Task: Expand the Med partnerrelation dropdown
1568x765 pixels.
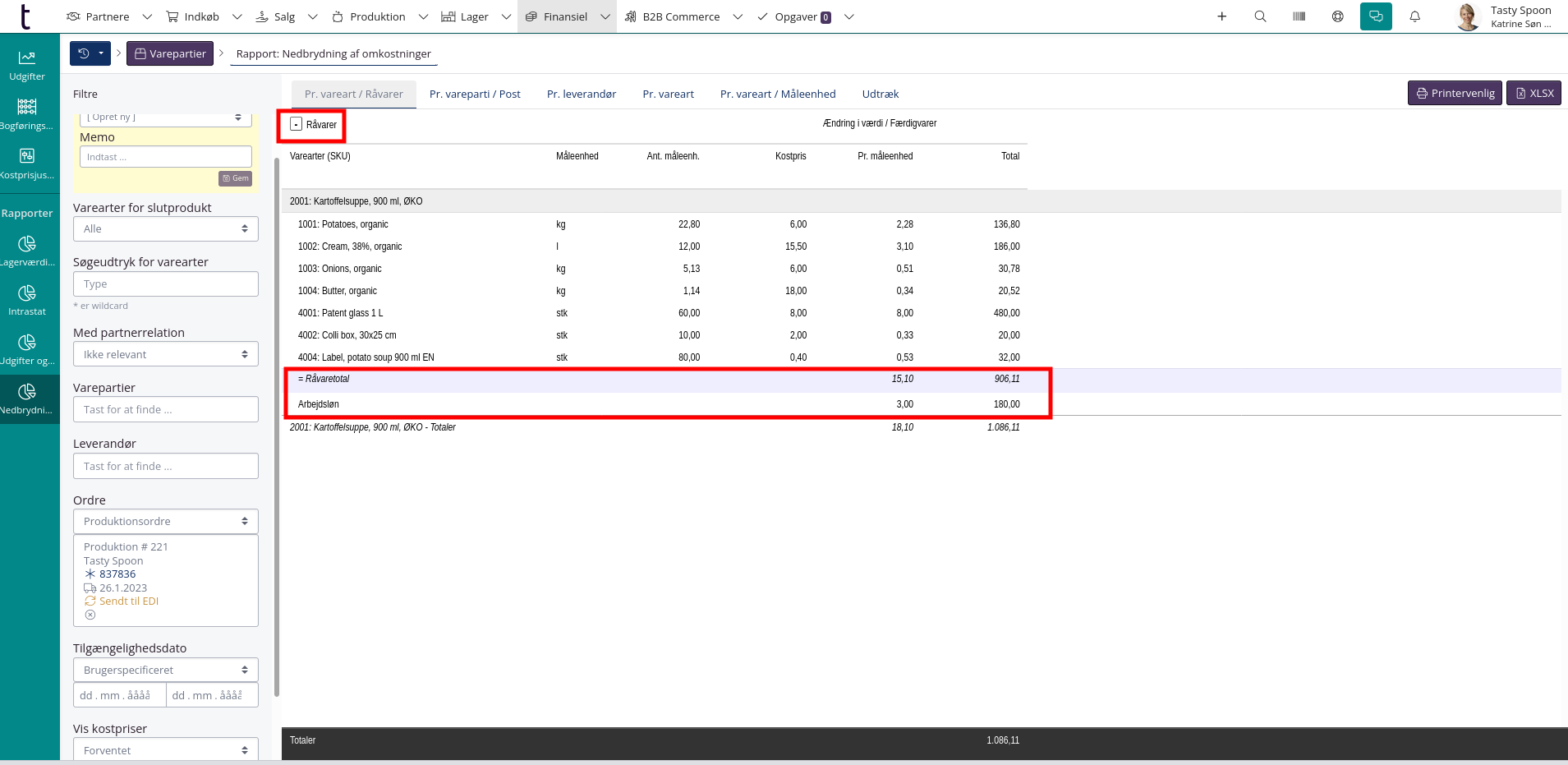Action: click(x=165, y=354)
